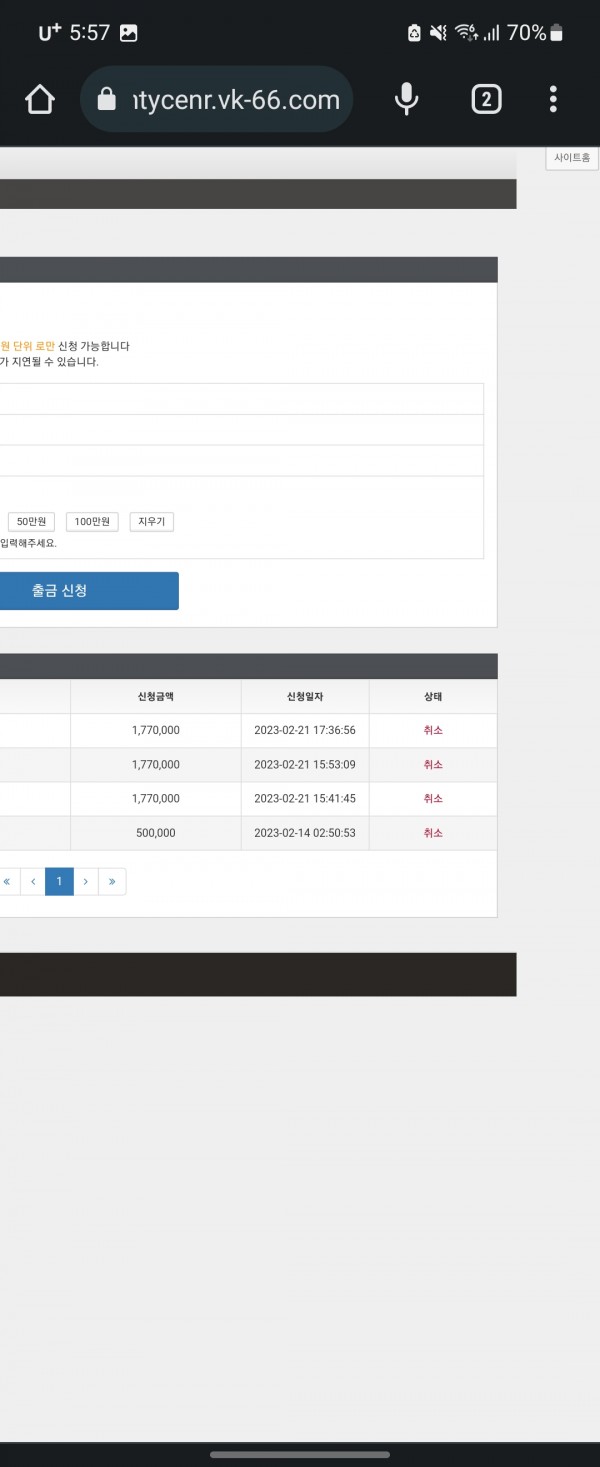Open the tab switcher showing 2 tabs
Viewport: 600px width, 1467px height.
[486, 99]
